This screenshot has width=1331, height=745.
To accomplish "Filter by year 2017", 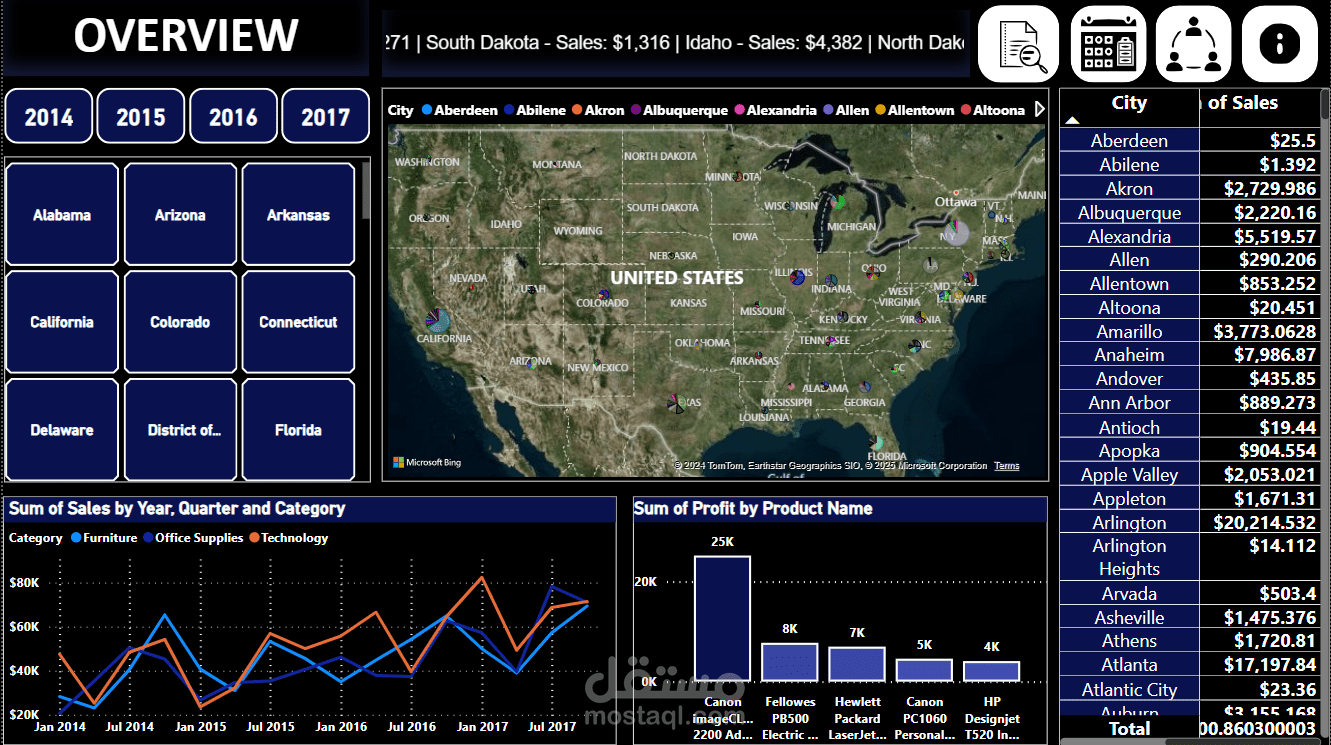I will point(325,116).
